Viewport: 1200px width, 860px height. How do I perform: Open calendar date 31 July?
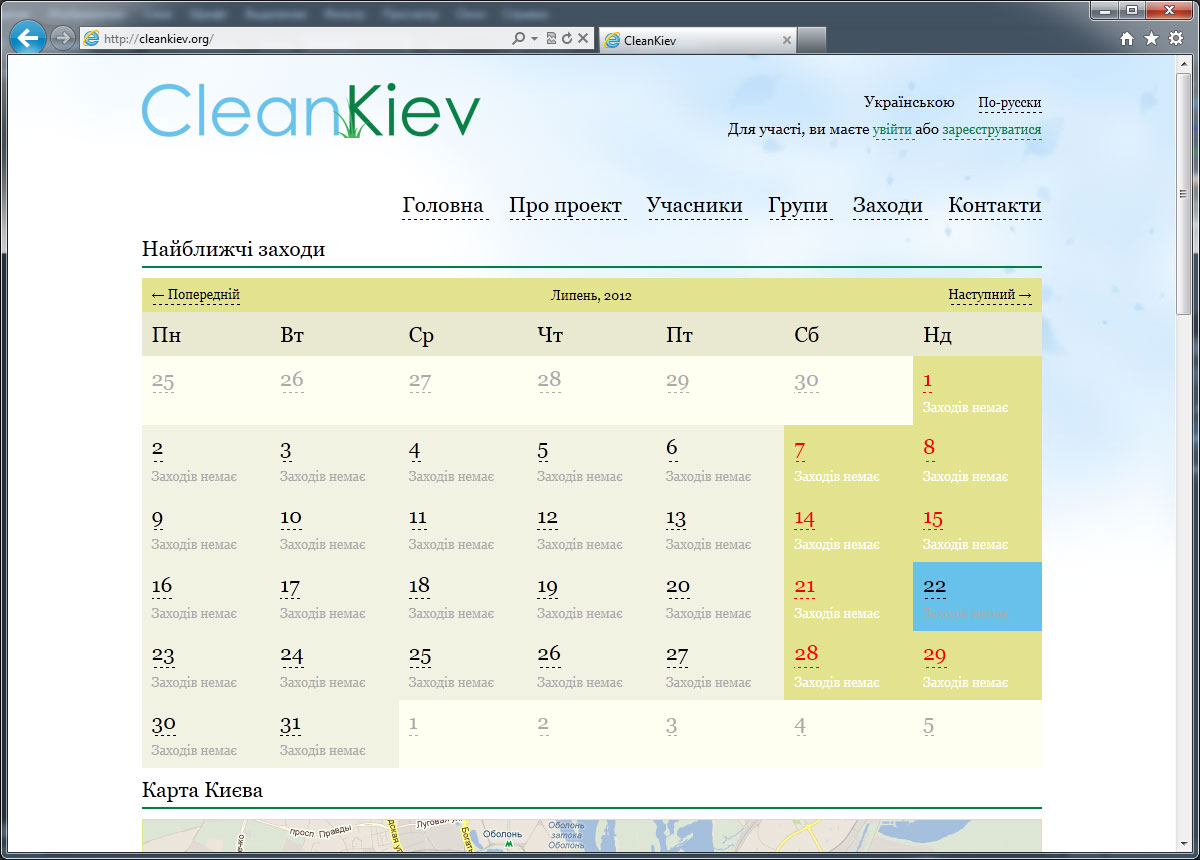click(291, 725)
